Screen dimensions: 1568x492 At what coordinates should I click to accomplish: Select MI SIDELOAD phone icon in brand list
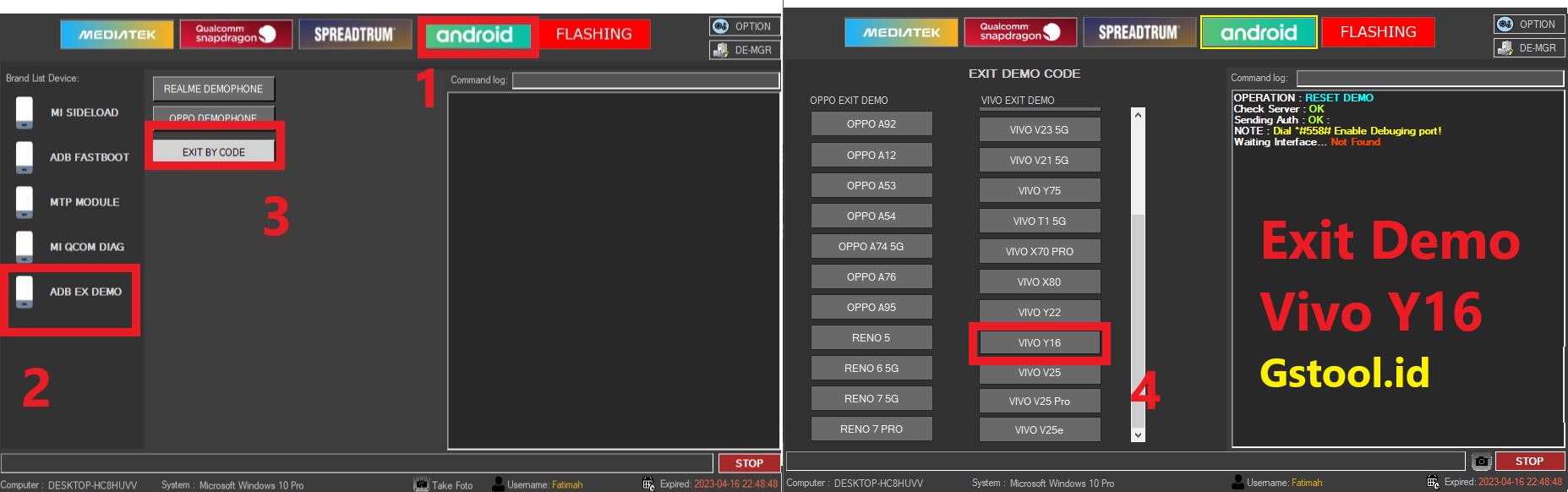coord(25,112)
